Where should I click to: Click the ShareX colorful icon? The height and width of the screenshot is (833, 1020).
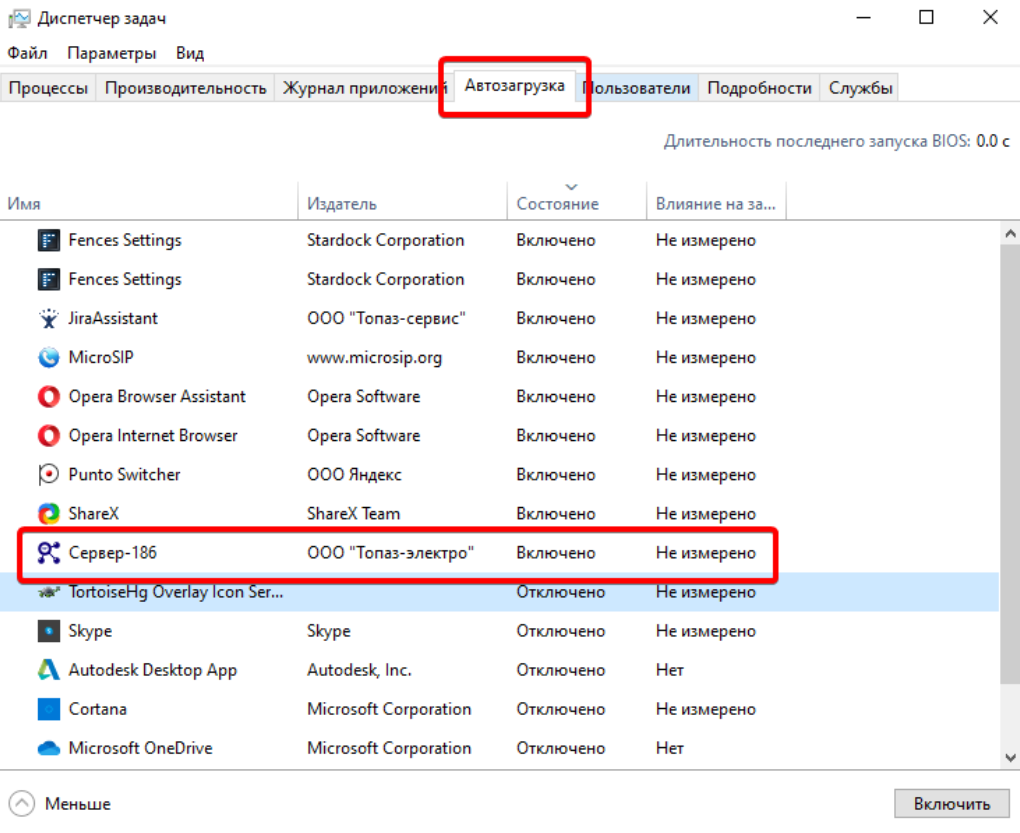tap(49, 514)
